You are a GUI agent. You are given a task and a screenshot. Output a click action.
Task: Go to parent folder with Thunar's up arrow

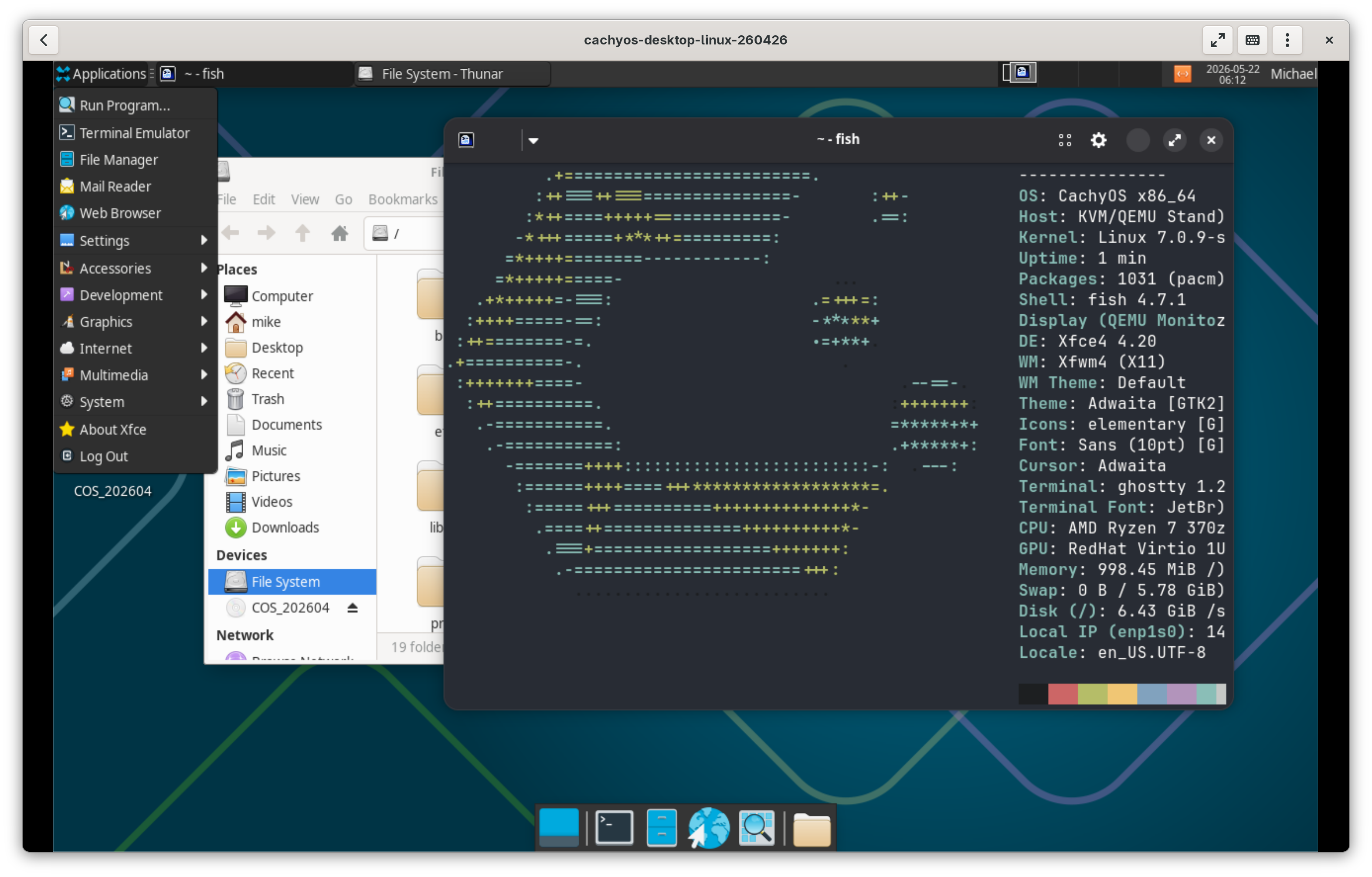(302, 232)
